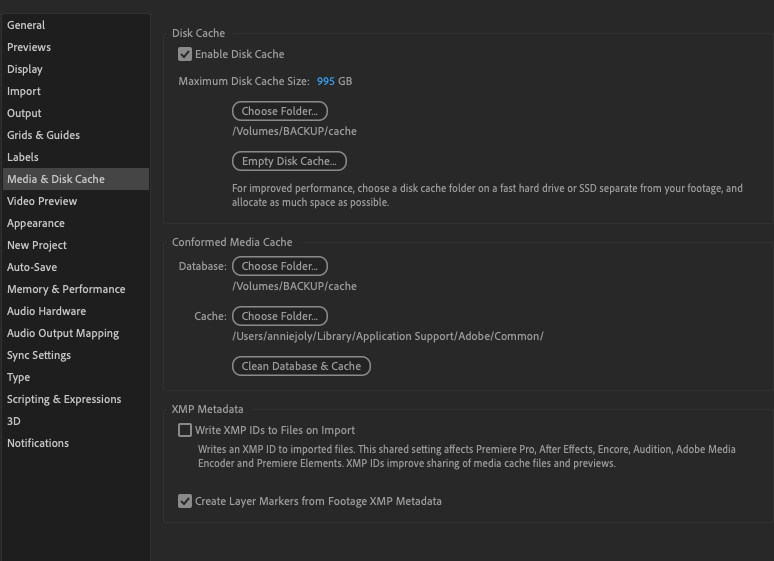The image size is (774, 561).
Task: Click Choose Folder under Disk Cache
Action: (279, 111)
